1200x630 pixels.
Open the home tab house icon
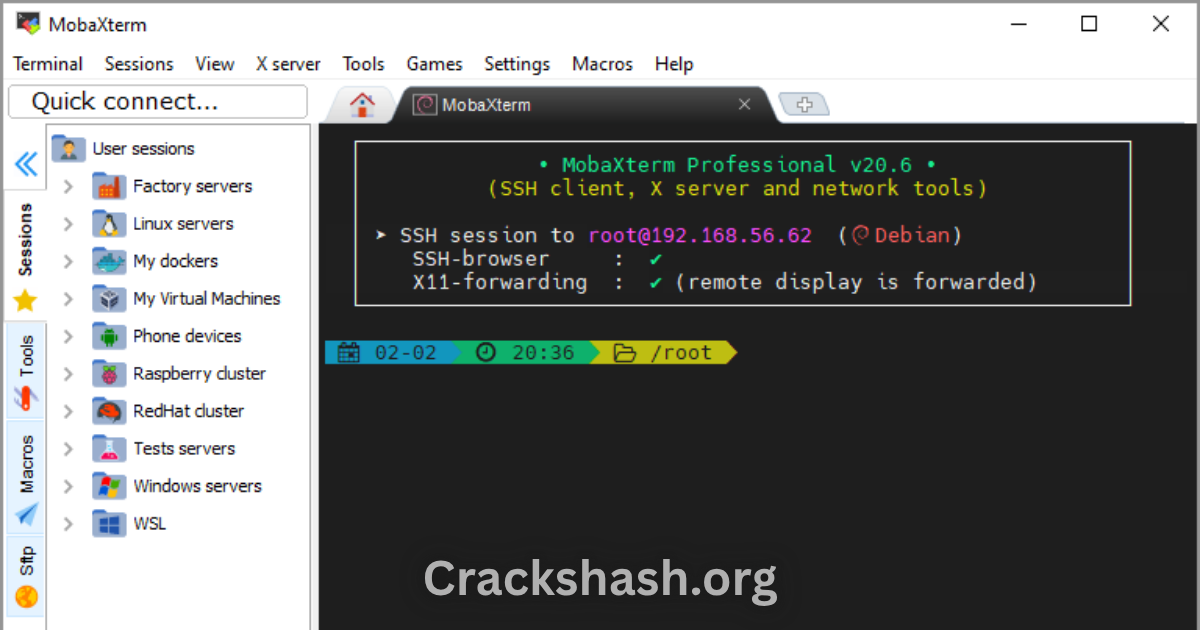(x=362, y=104)
